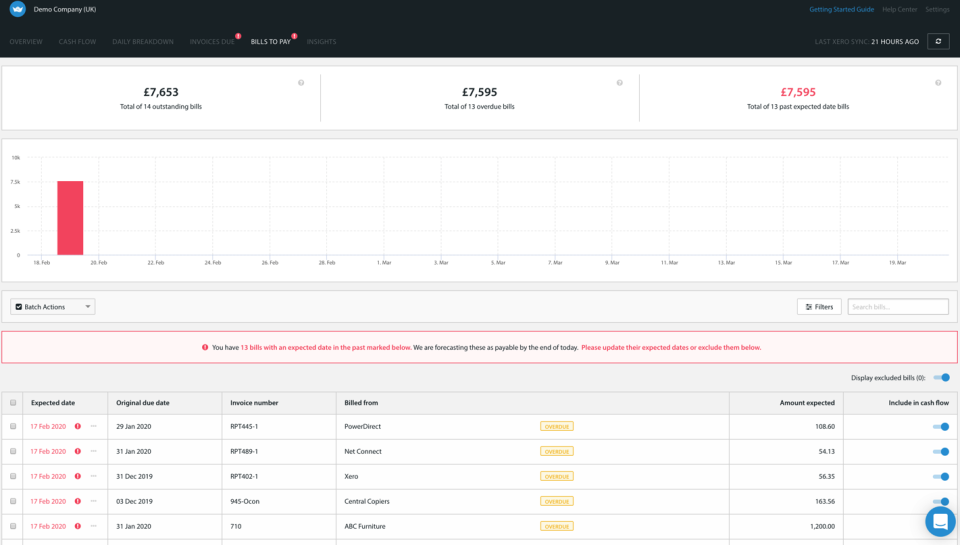Open more options dots for PowerDirect row
This screenshot has width=960, height=545.
point(94,426)
